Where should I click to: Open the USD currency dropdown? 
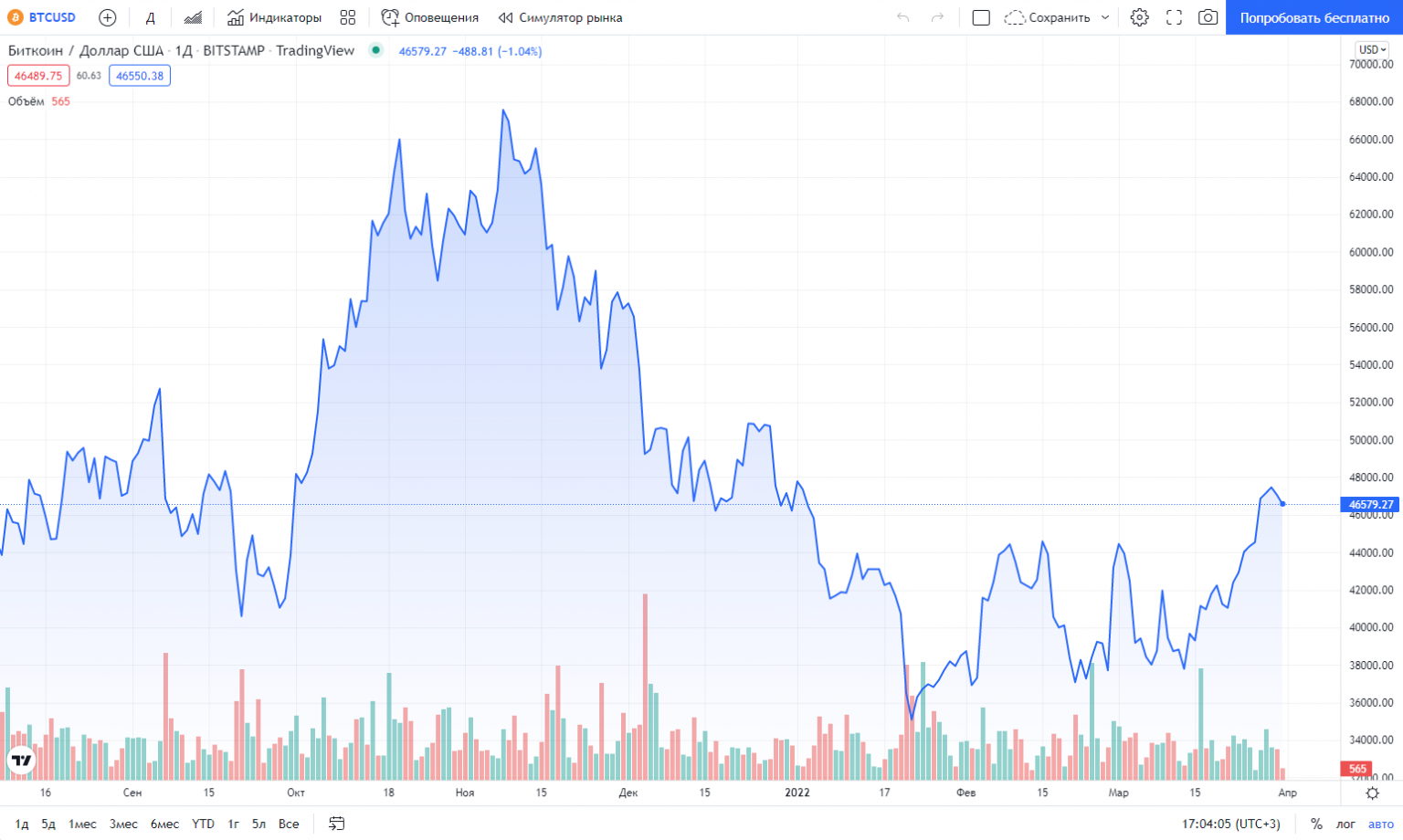tap(1373, 49)
